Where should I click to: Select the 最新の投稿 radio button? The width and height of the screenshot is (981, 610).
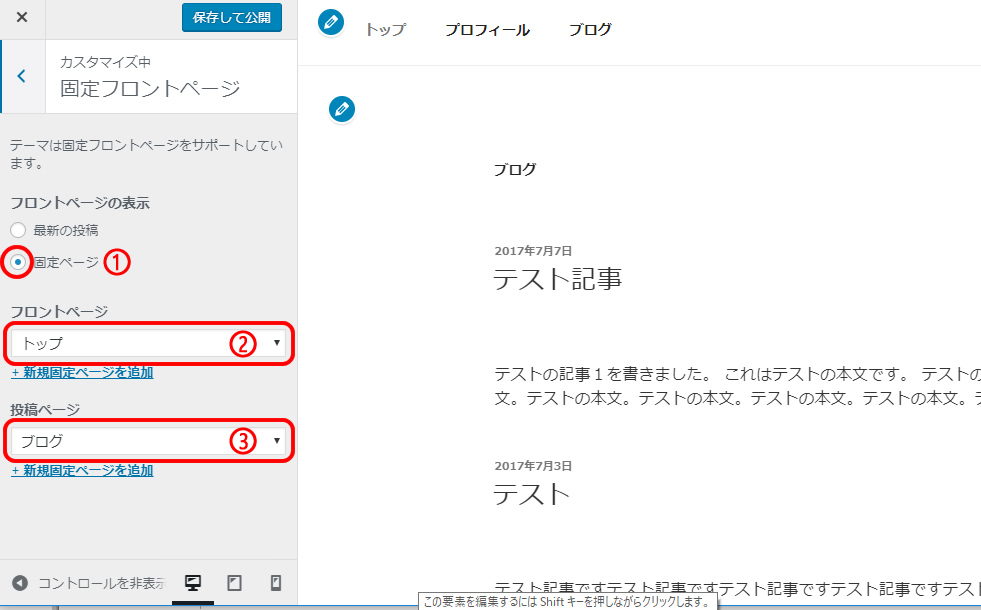[x=18, y=230]
